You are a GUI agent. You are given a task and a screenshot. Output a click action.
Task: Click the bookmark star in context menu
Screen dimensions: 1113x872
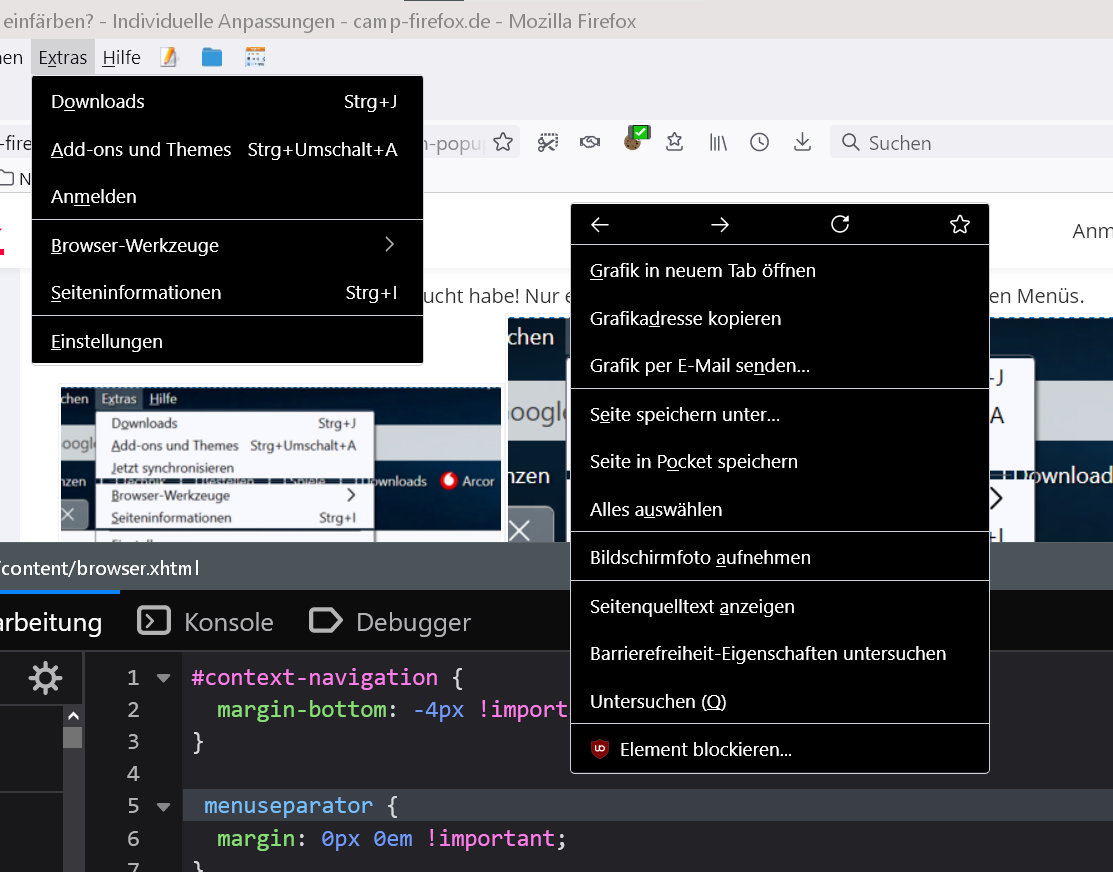click(x=960, y=225)
